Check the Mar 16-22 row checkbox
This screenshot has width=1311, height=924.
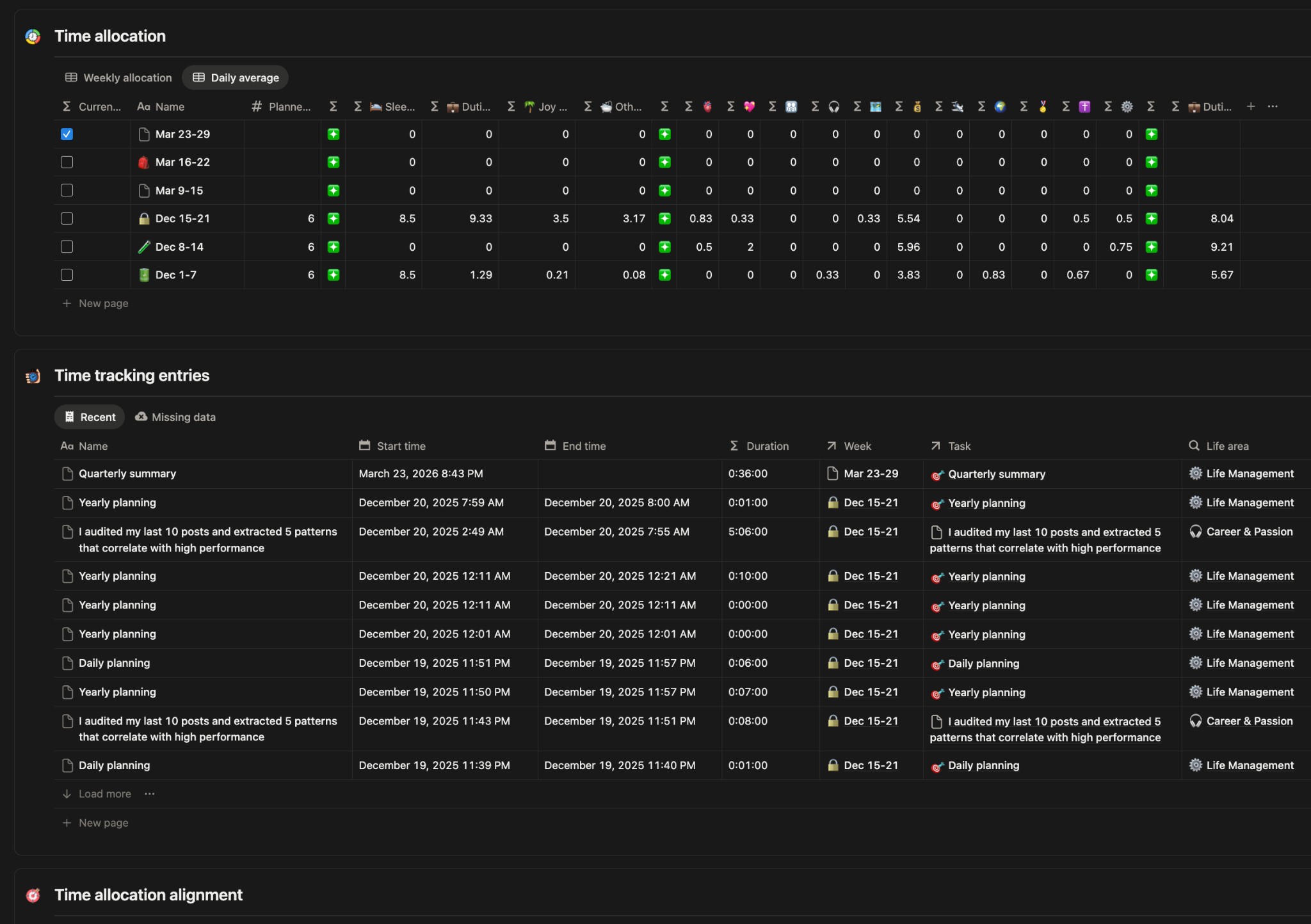(67, 162)
